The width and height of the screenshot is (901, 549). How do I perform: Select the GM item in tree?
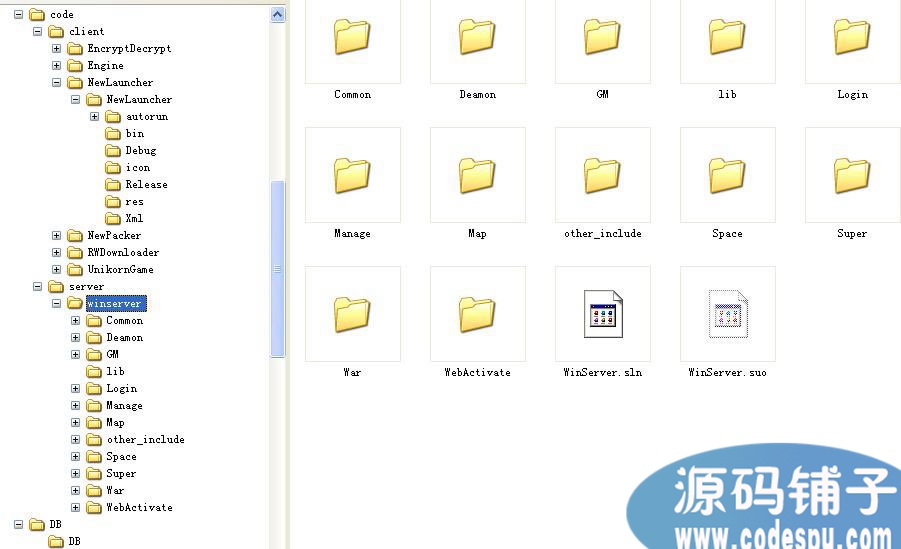(113, 354)
